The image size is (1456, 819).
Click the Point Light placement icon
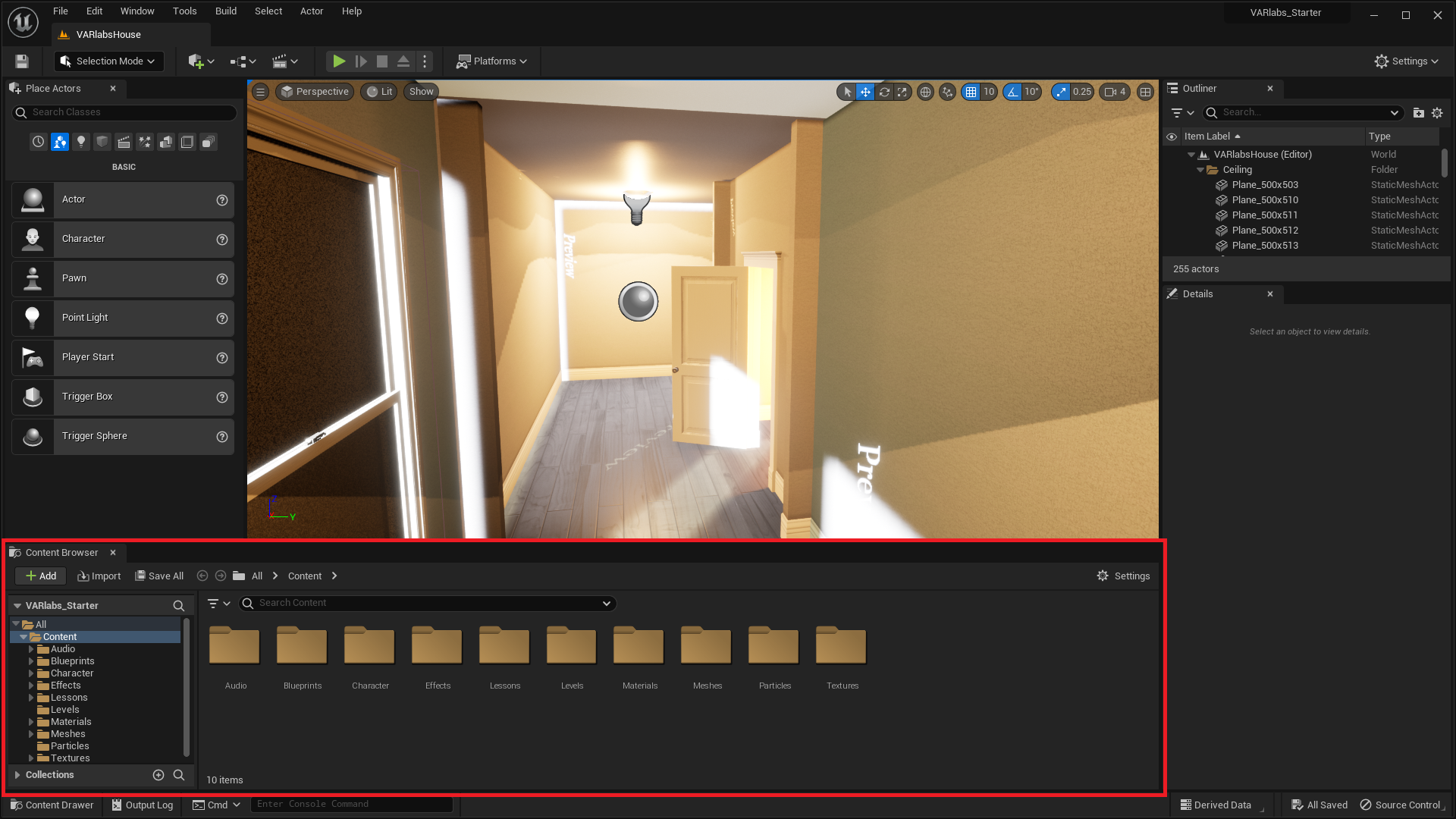(x=33, y=318)
